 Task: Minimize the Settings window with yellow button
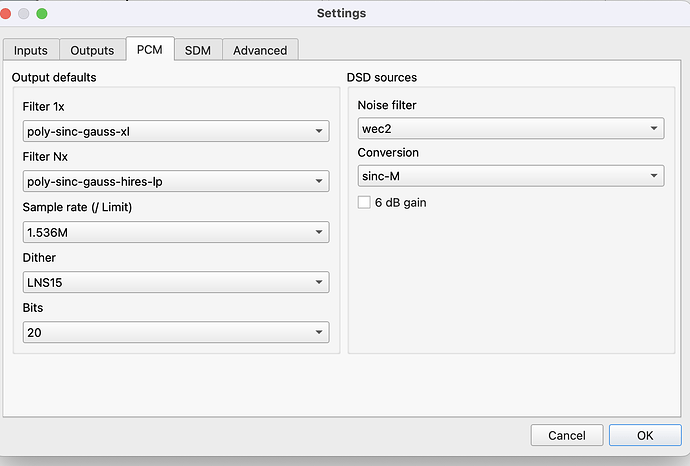[x=24, y=14]
